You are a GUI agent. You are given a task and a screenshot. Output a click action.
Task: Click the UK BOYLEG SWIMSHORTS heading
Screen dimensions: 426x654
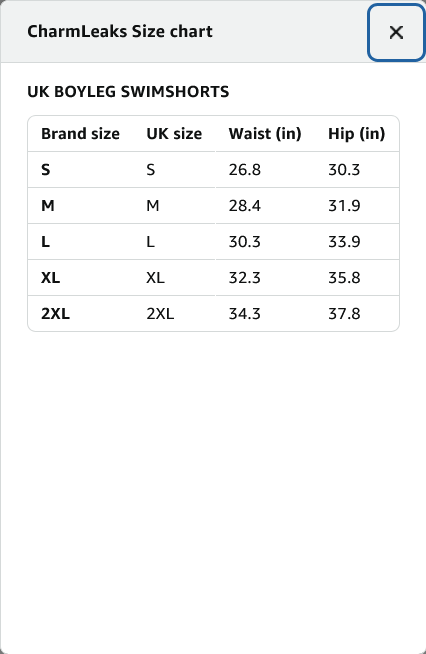click(128, 92)
